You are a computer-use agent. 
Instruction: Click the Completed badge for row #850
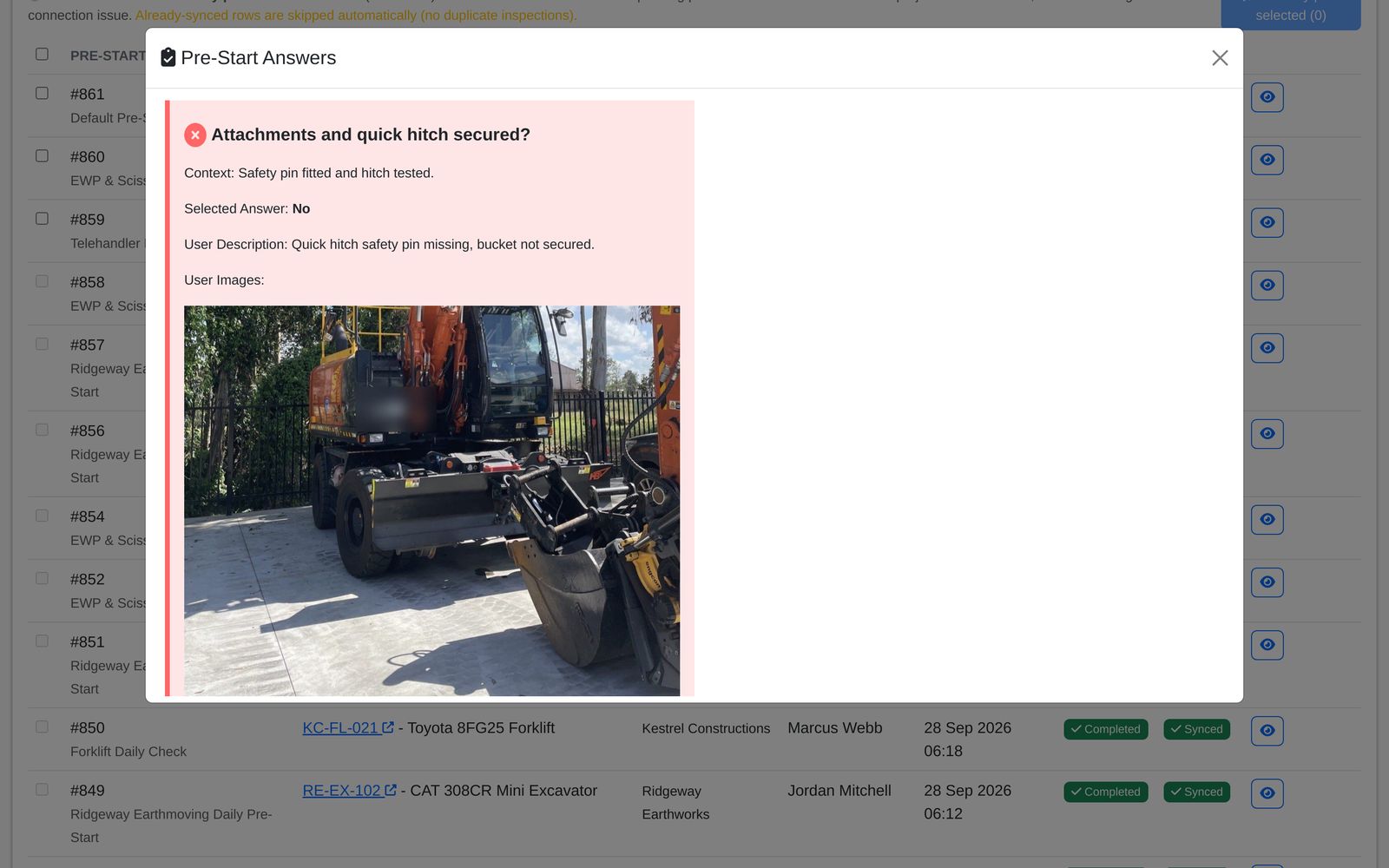[1106, 729]
